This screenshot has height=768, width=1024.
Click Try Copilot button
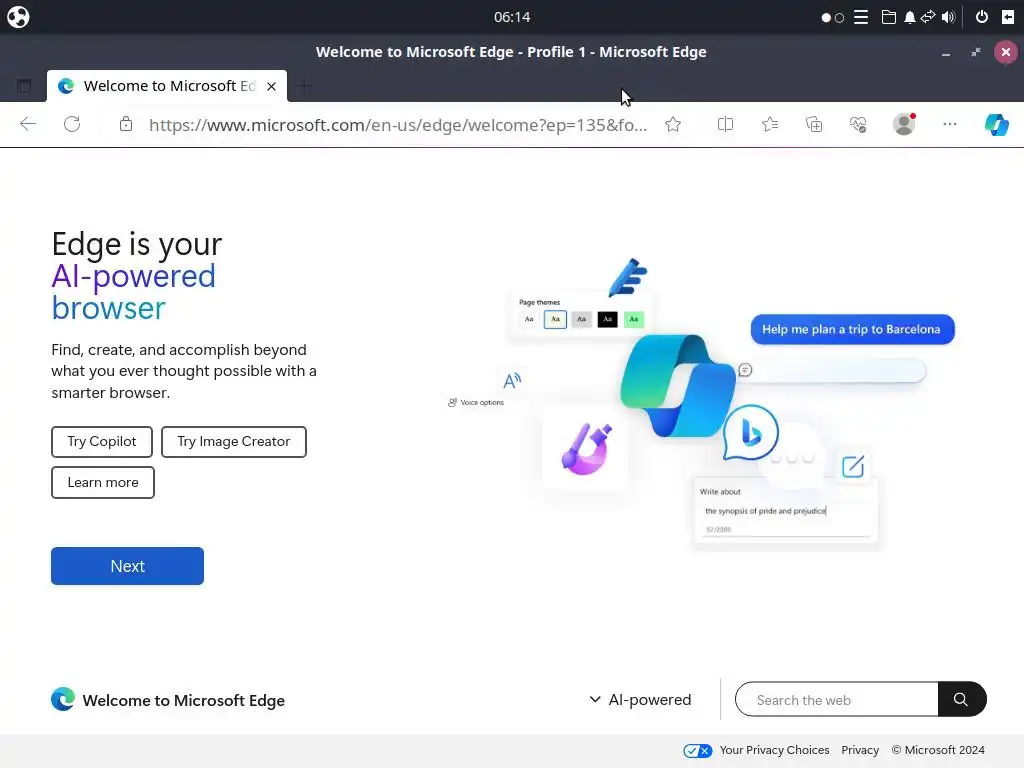click(102, 442)
